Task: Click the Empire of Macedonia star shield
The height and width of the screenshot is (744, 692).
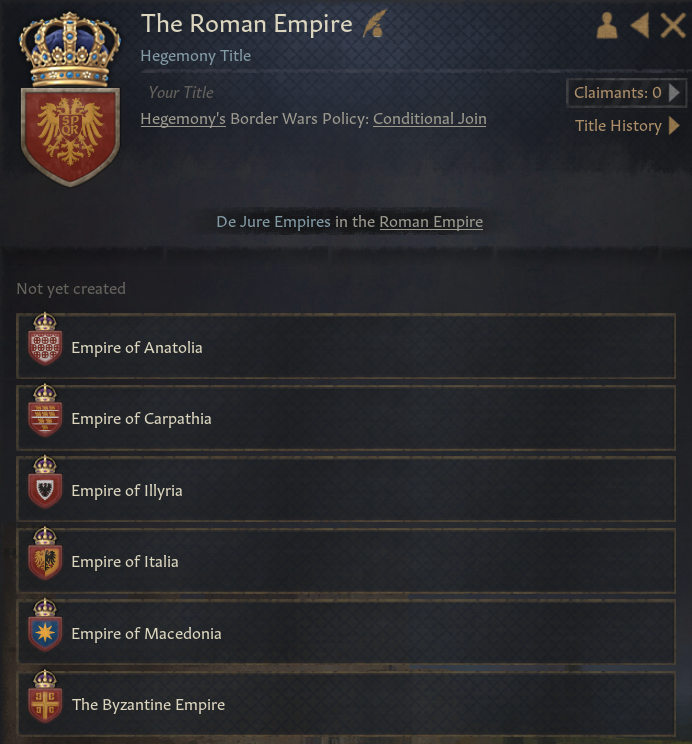Action: (x=45, y=625)
